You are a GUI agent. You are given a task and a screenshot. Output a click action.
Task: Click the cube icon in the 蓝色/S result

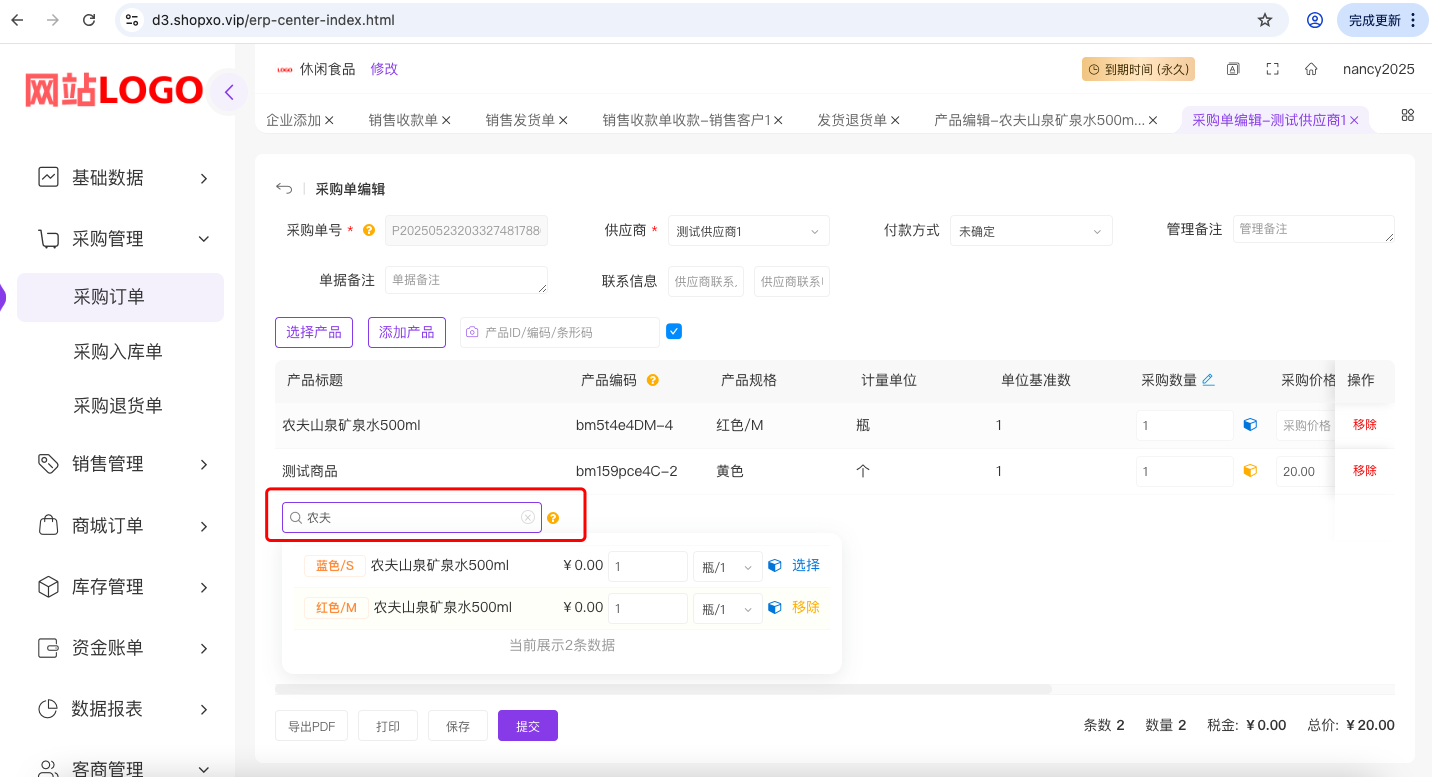coord(774,566)
